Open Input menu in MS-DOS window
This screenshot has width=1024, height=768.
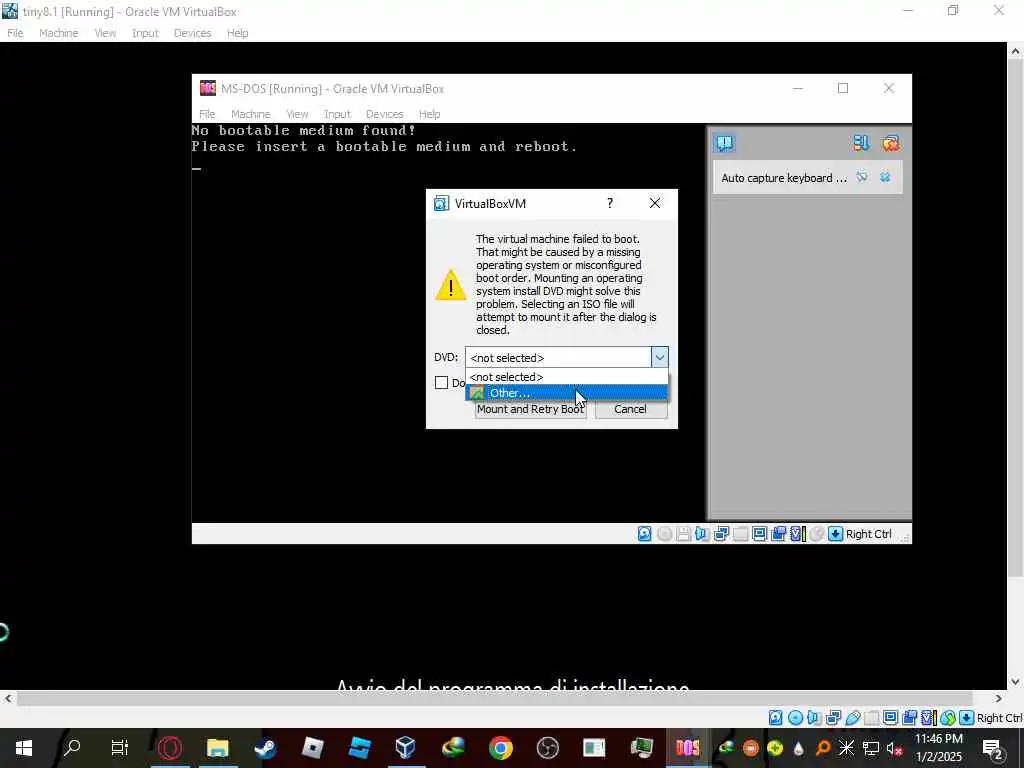pos(337,114)
